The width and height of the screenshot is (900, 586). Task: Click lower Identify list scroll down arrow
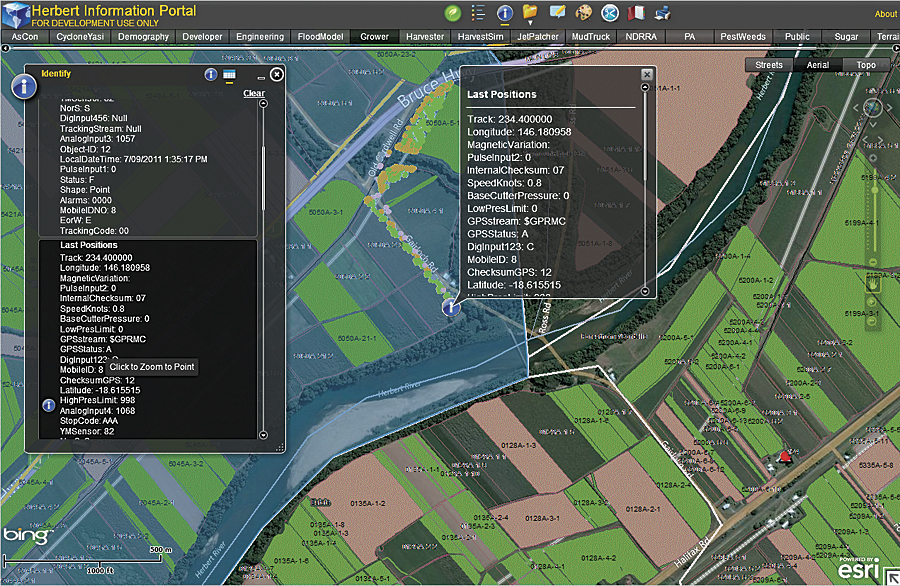[263, 435]
